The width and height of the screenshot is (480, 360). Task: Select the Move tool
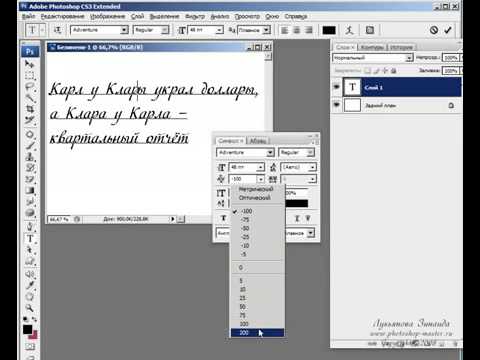click(x=30, y=64)
